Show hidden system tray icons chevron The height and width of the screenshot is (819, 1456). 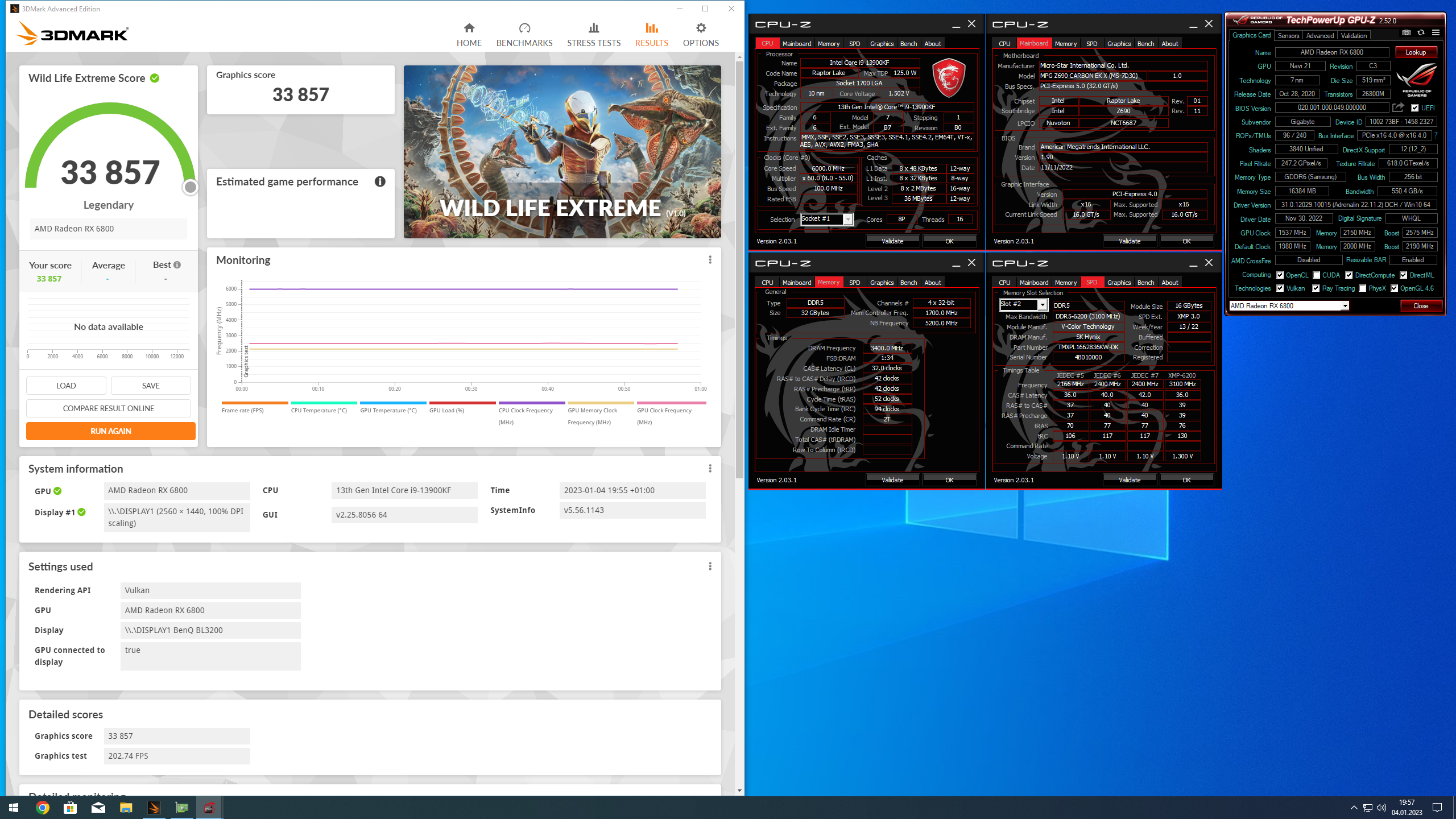(x=1354, y=808)
